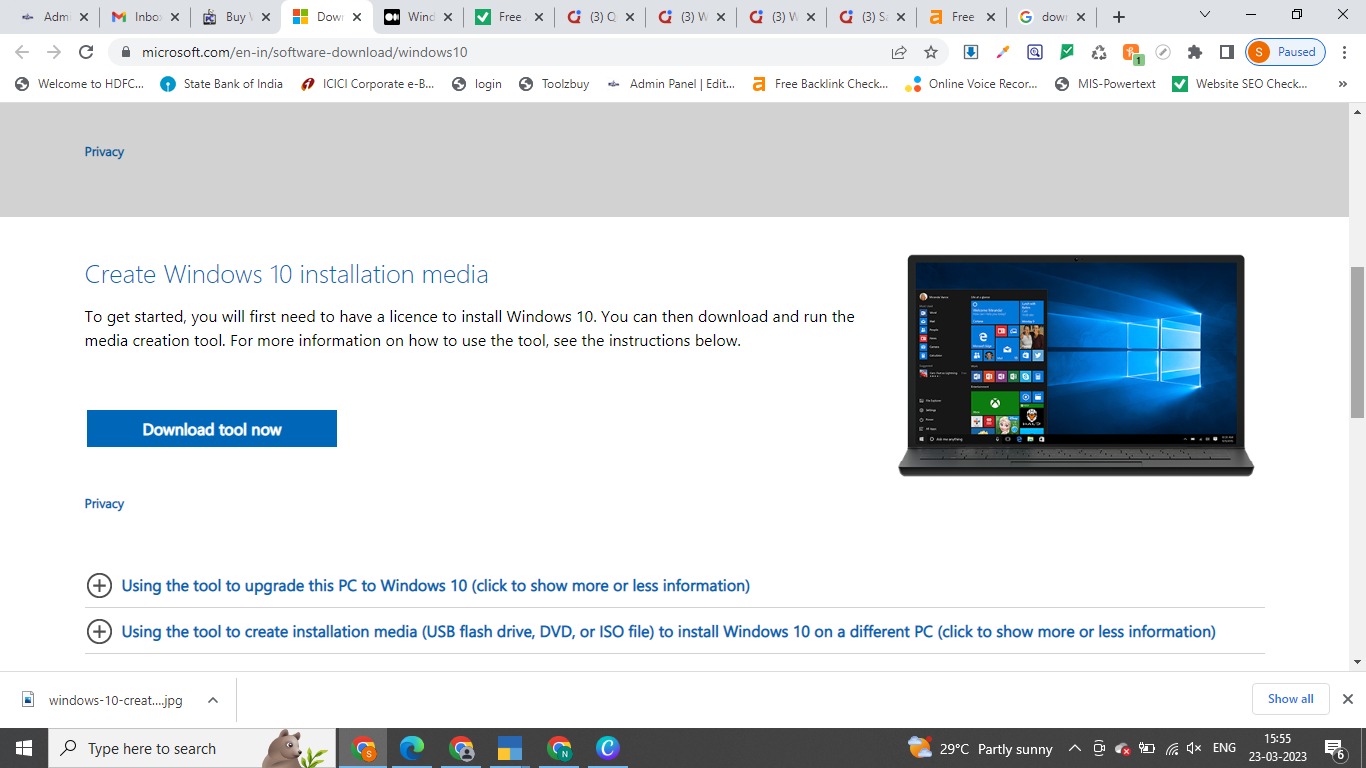Open the ICICI Corporate e-B bookmark
The width and height of the screenshot is (1366, 768).
tap(368, 84)
